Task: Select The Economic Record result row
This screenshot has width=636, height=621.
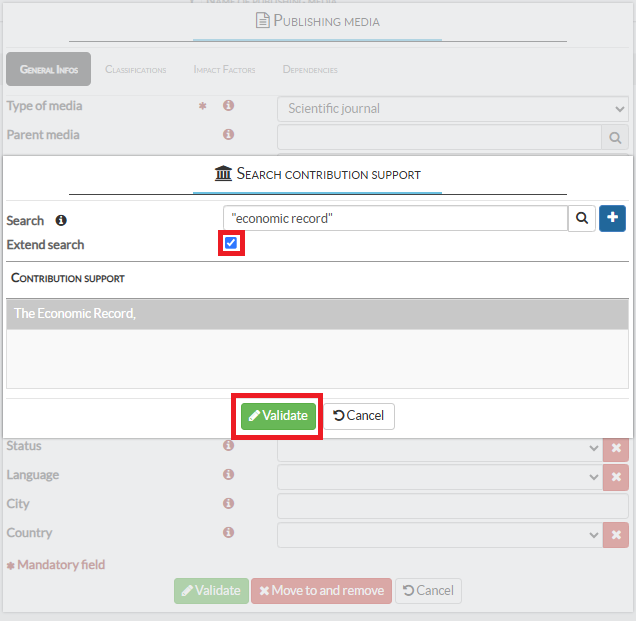Action: (317, 314)
